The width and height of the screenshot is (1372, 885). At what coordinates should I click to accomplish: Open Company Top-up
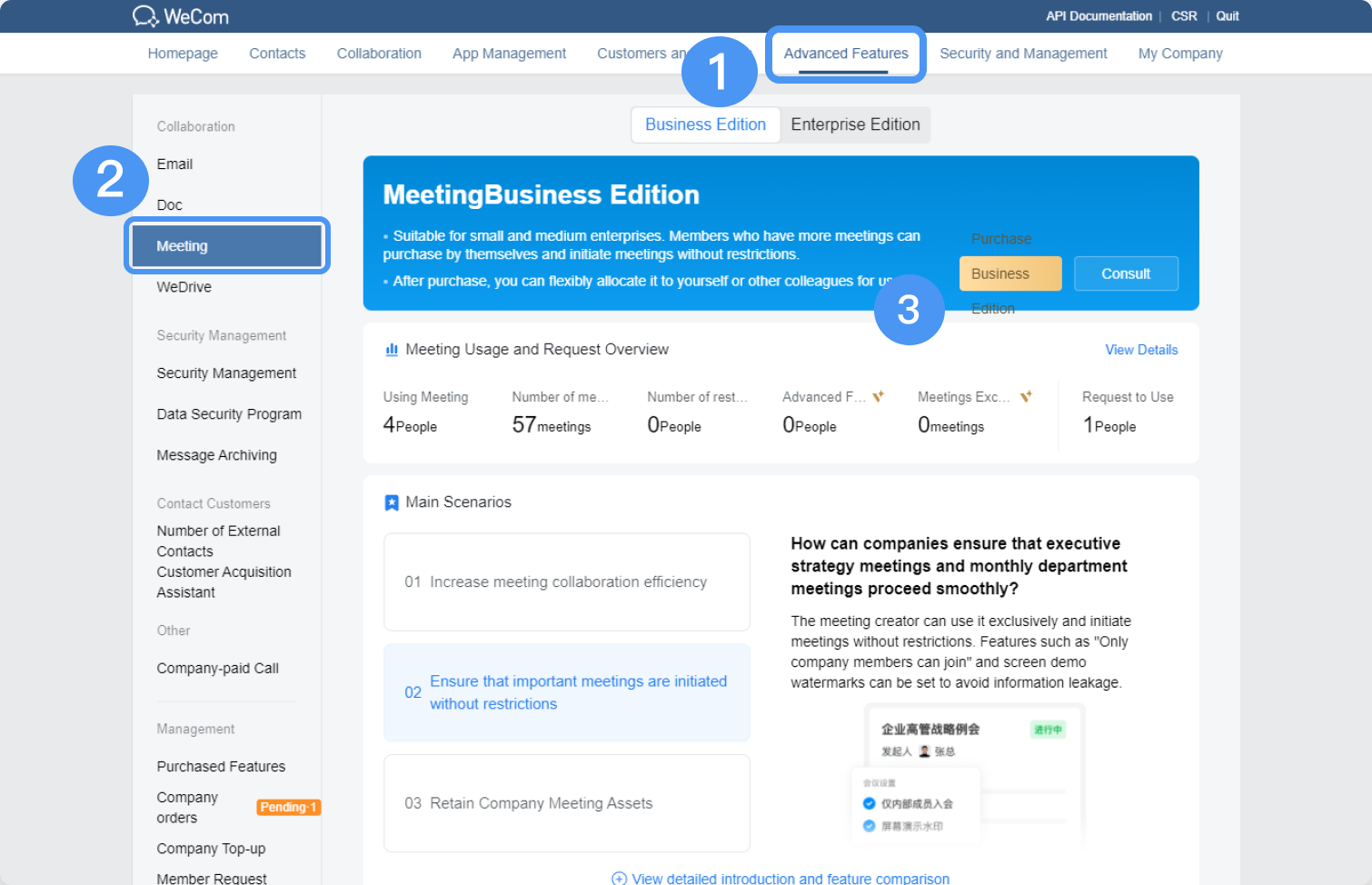coord(211,849)
